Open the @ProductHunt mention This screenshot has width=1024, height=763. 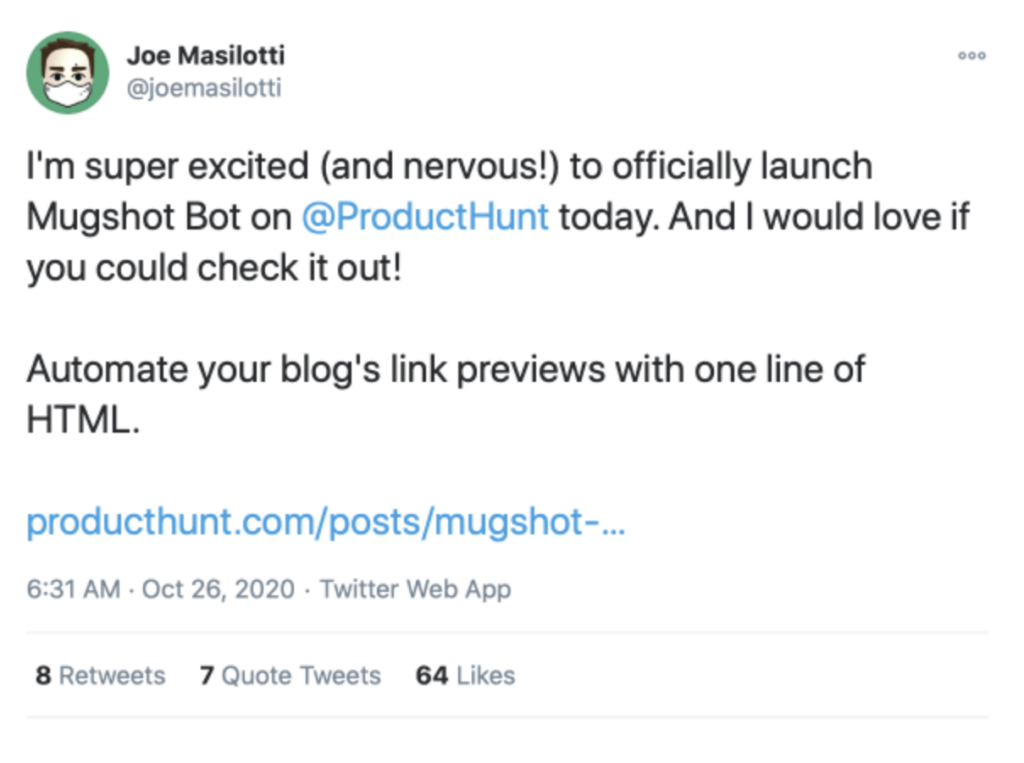[x=425, y=217]
